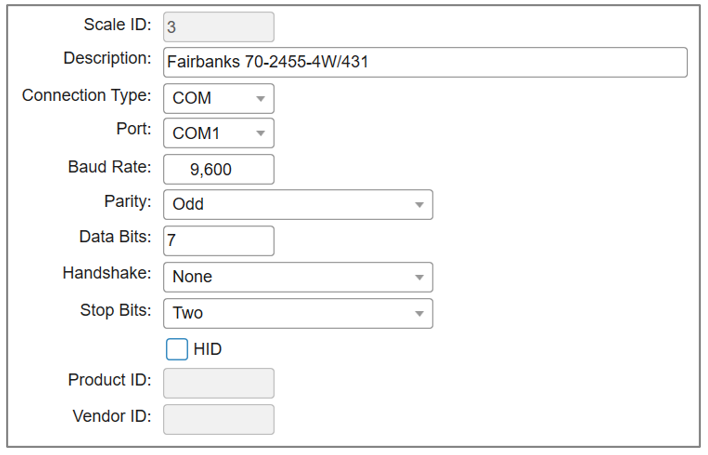Click the "Description:" label
This screenshot has height=455, width=708.
tap(107, 58)
